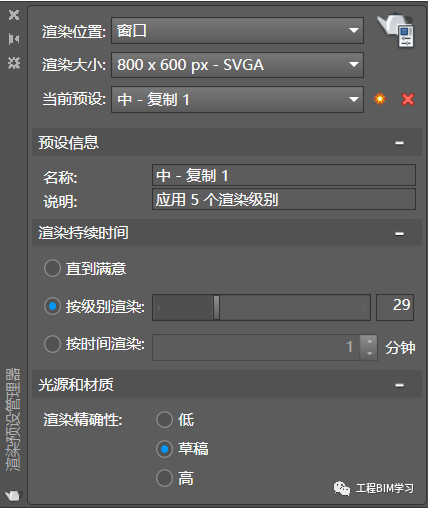428x508 pixels.
Task: Delete the current preset with the red X
Action: pos(408,99)
